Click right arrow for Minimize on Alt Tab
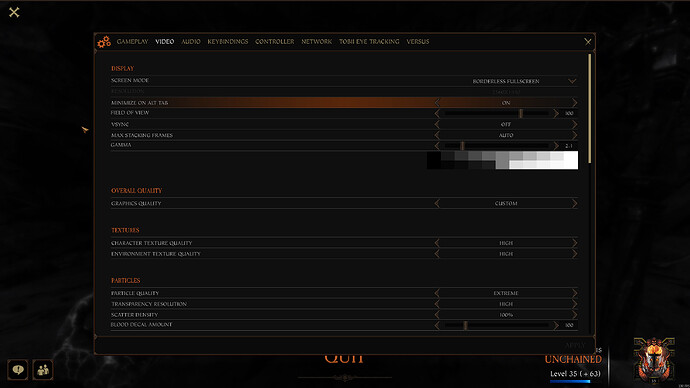690x388 pixels. coord(574,102)
